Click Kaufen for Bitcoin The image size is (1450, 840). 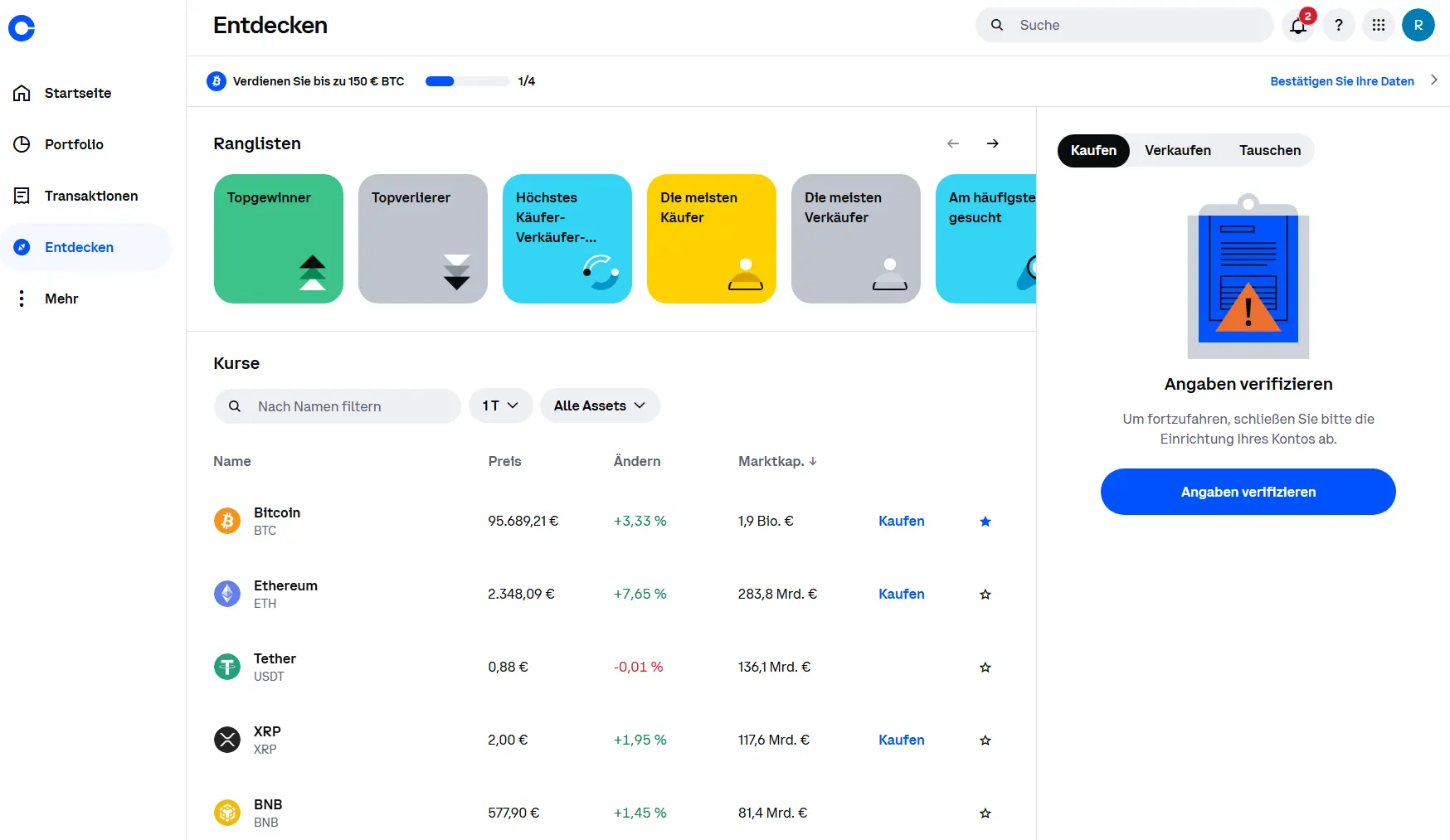click(x=902, y=521)
